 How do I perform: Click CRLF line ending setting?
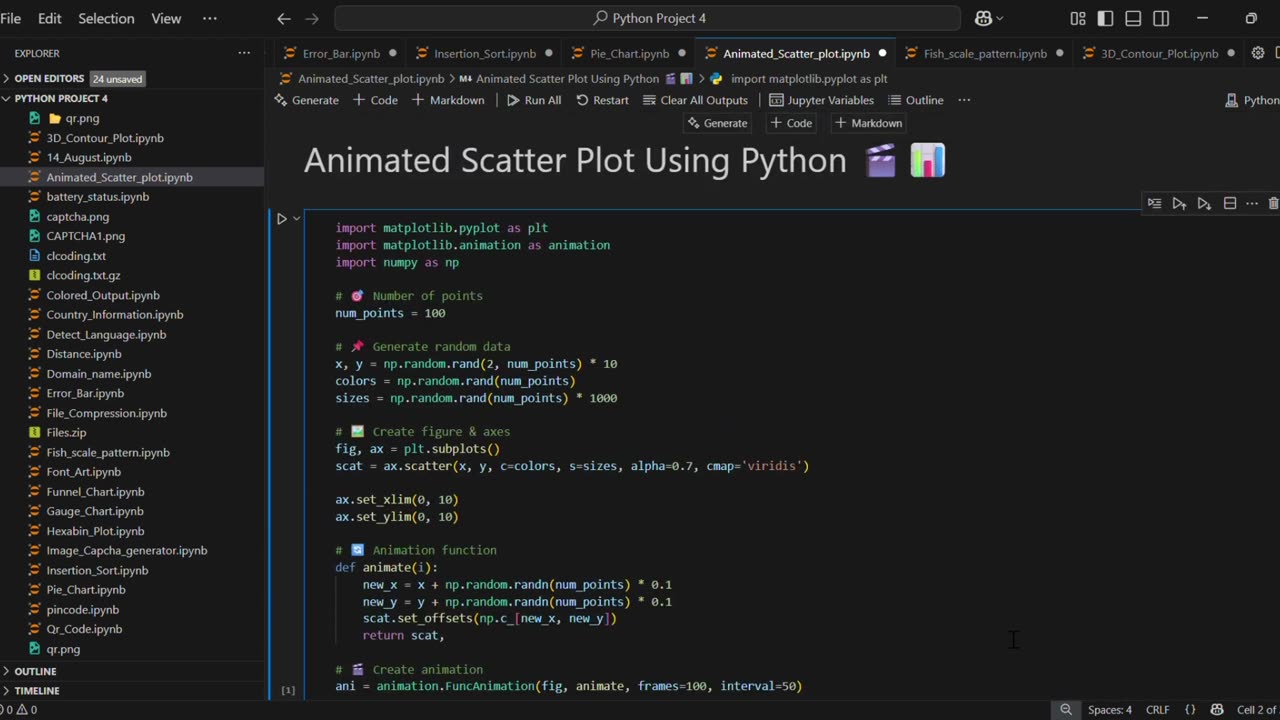[1158, 710]
